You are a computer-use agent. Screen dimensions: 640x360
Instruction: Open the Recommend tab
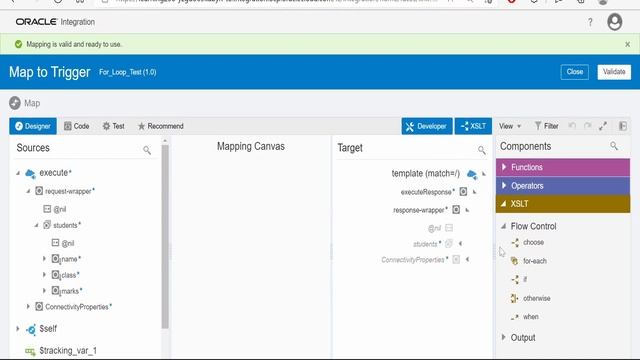point(160,126)
